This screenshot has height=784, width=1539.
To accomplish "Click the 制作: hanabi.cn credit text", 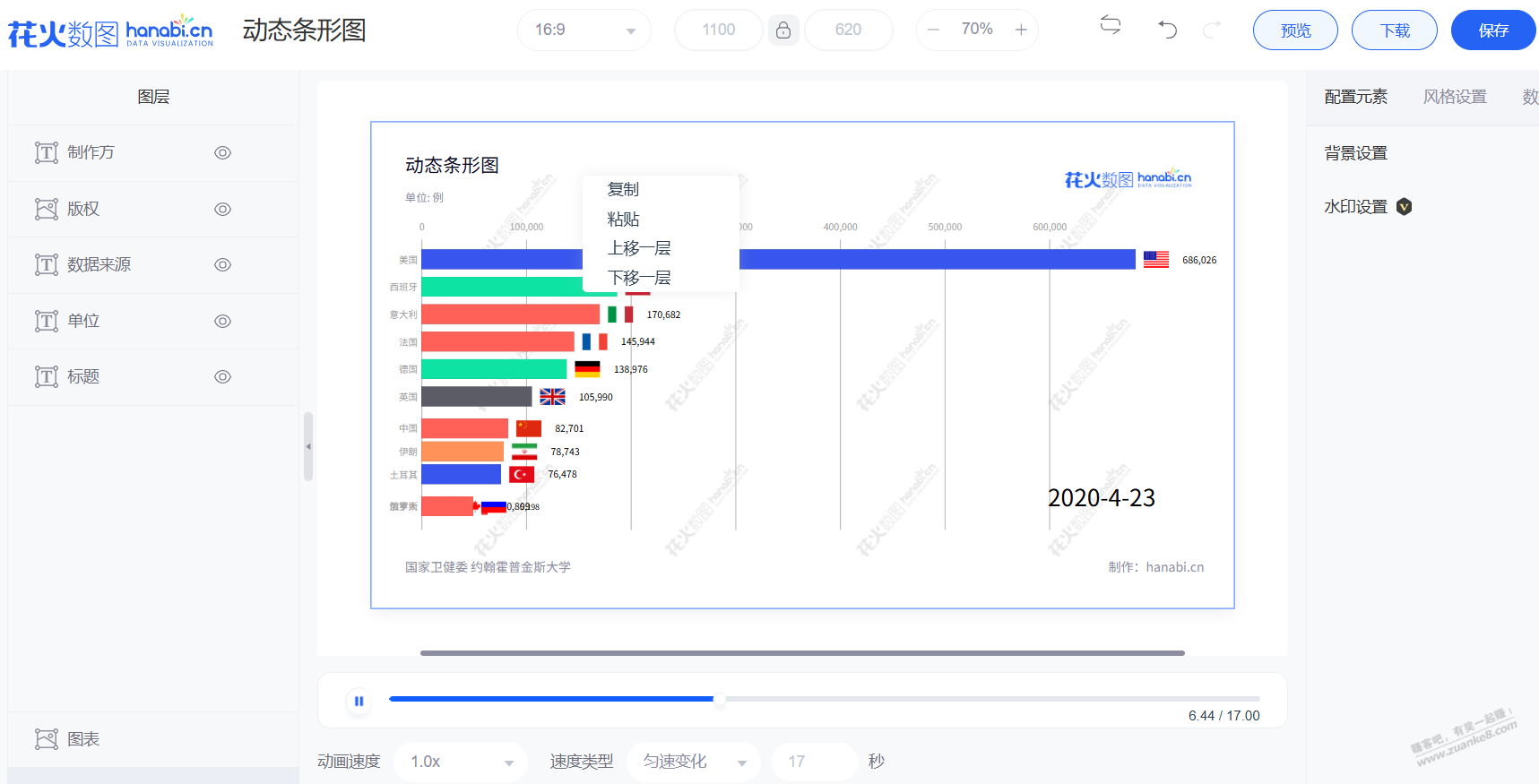I will click(x=1156, y=567).
